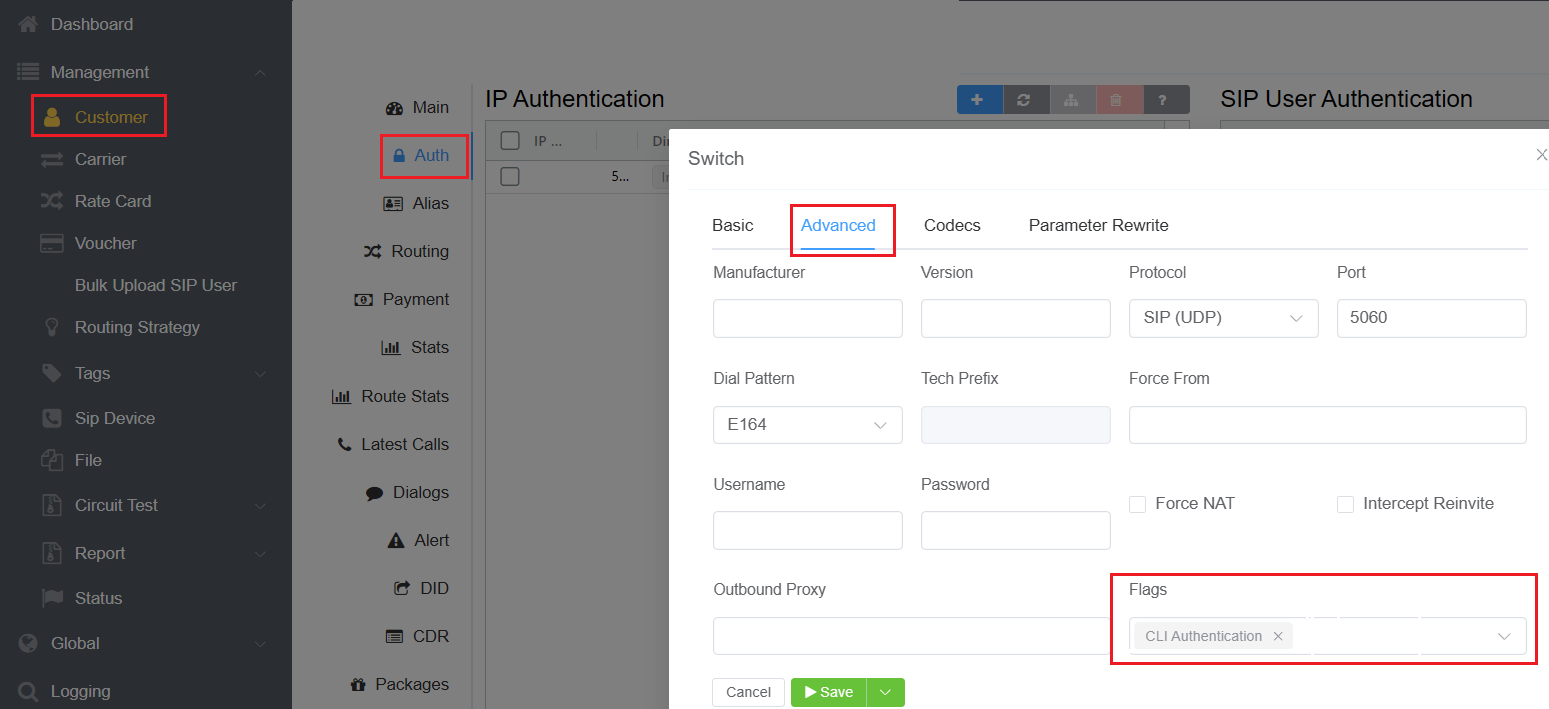1549x709 pixels.
Task: Expand the Save button dropdown arrow
Action: (x=885, y=692)
